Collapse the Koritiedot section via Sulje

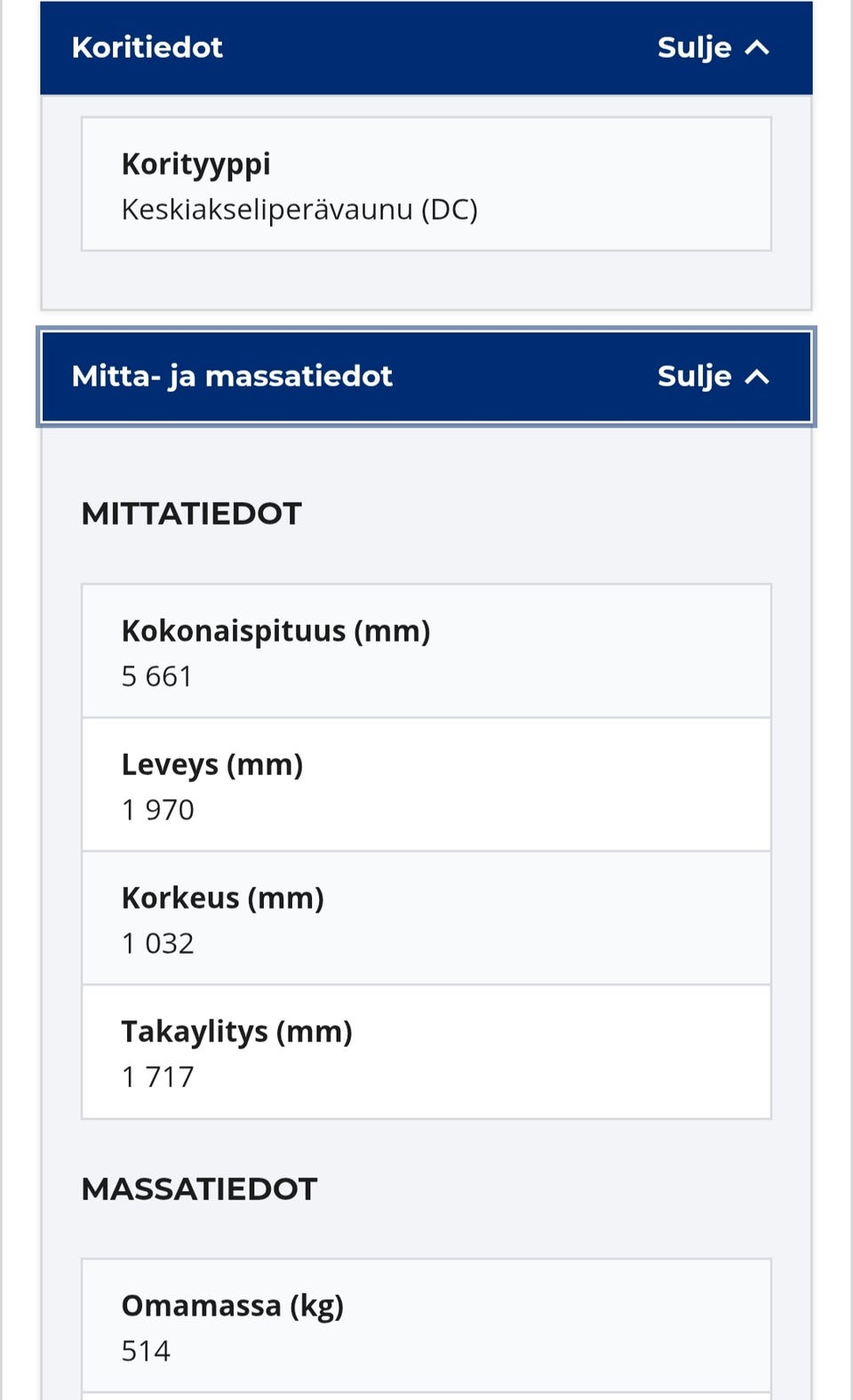694,48
